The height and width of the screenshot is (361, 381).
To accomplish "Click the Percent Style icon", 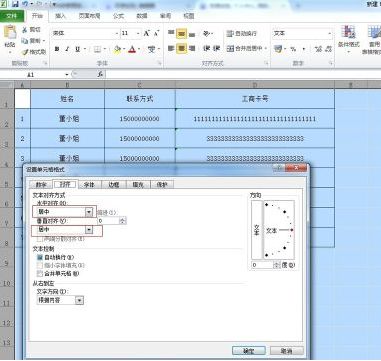I will 293,49.
